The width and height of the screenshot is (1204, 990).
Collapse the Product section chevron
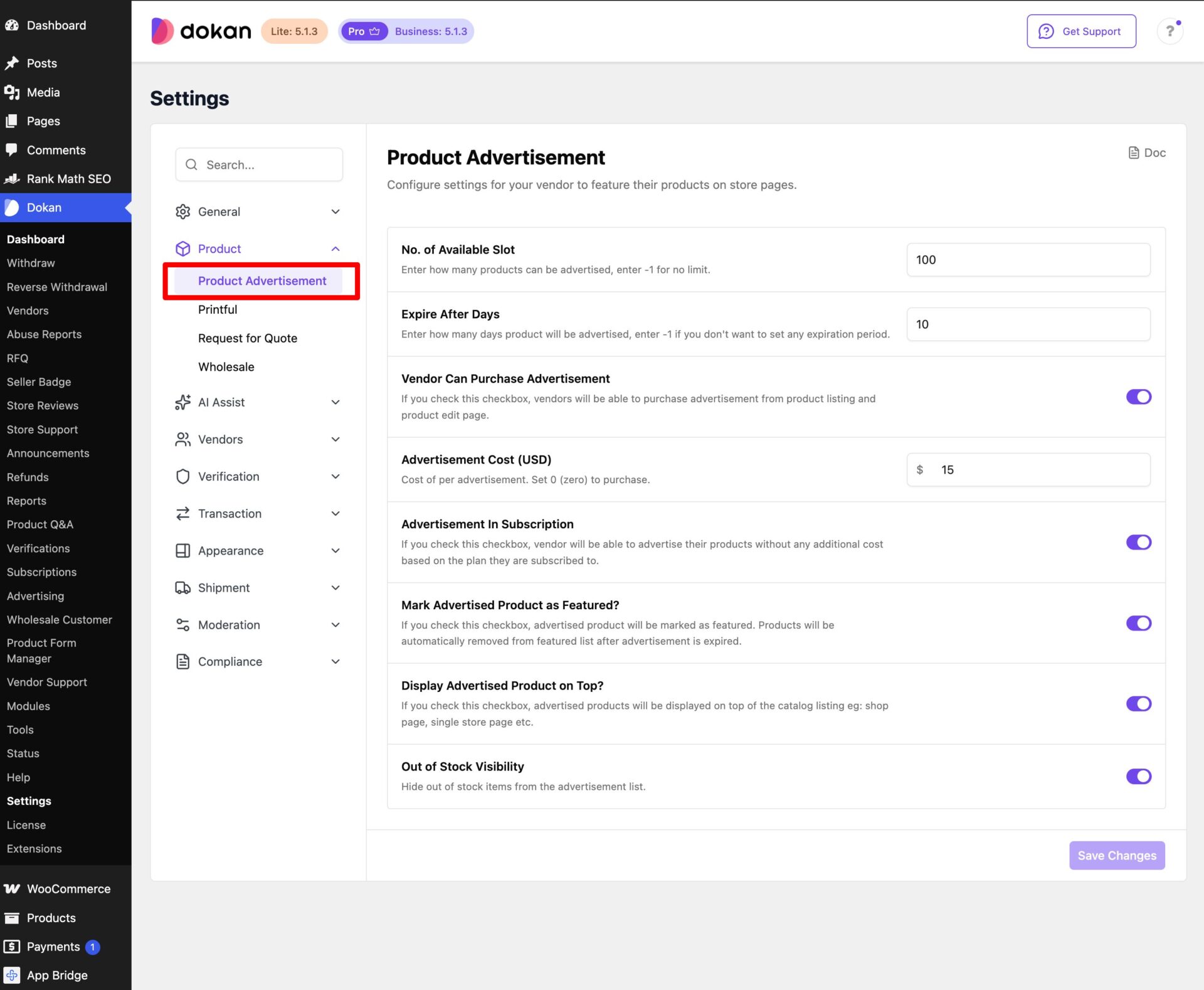(x=335, y=248)
